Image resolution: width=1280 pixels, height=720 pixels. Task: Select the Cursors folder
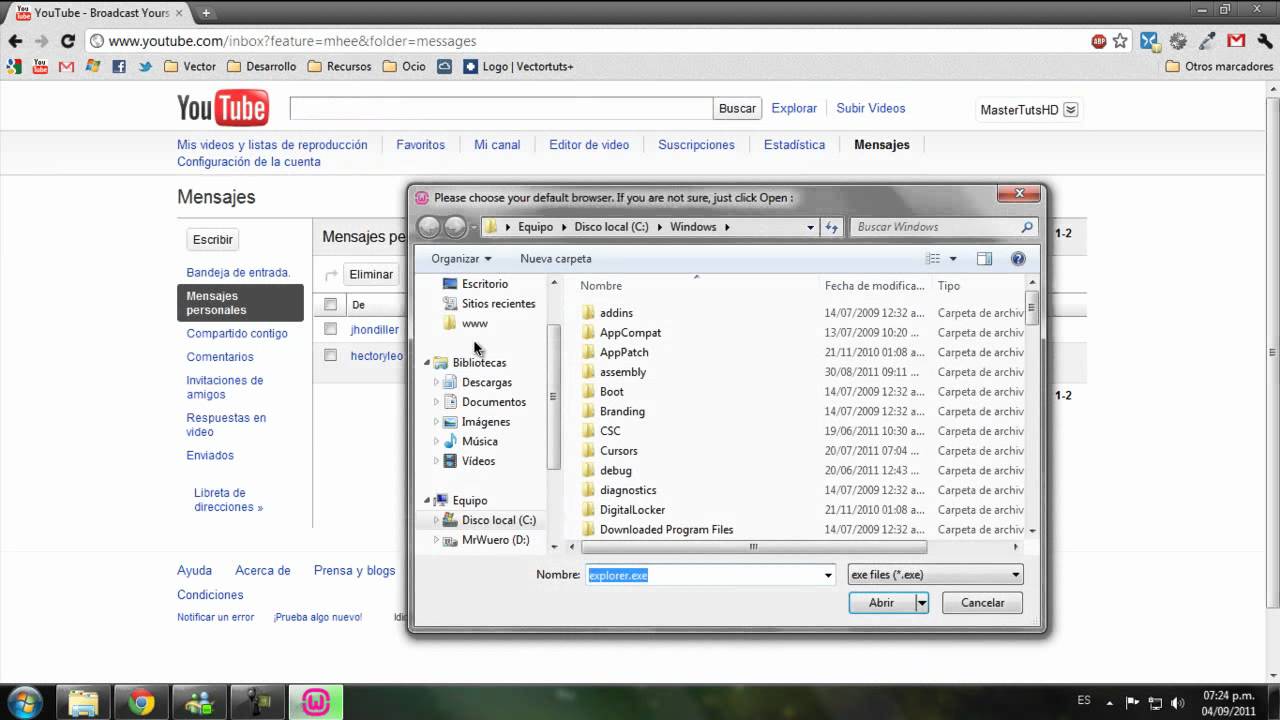pos(618,451)
